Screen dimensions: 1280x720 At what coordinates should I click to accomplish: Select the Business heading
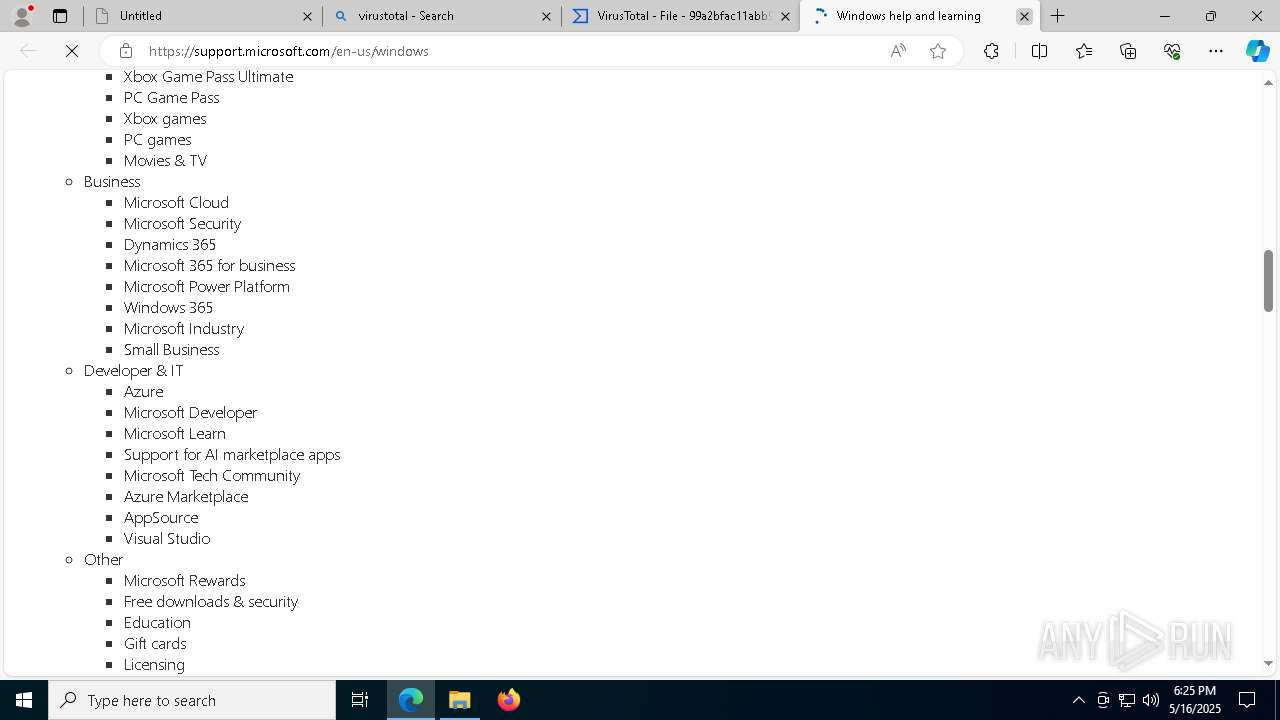tap(112, 182)
